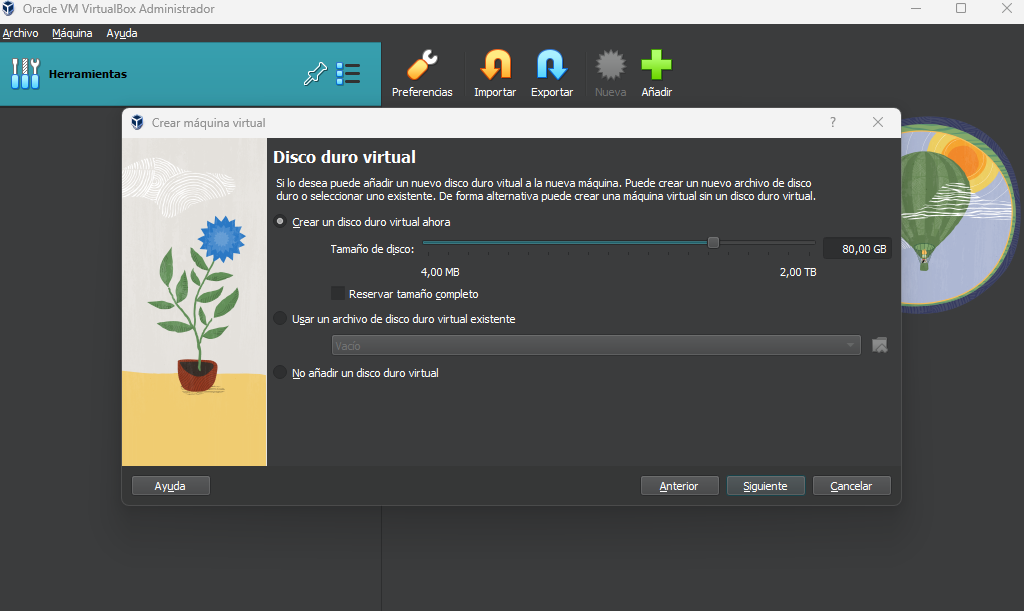This screenshot has height=611, width=1024.
Task: Click the Anterior button
Action: (x=679, y=486)
